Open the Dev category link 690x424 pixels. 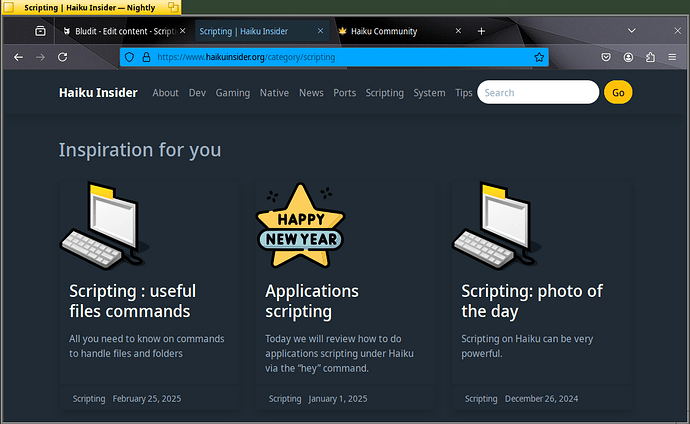tap(197, 93)
